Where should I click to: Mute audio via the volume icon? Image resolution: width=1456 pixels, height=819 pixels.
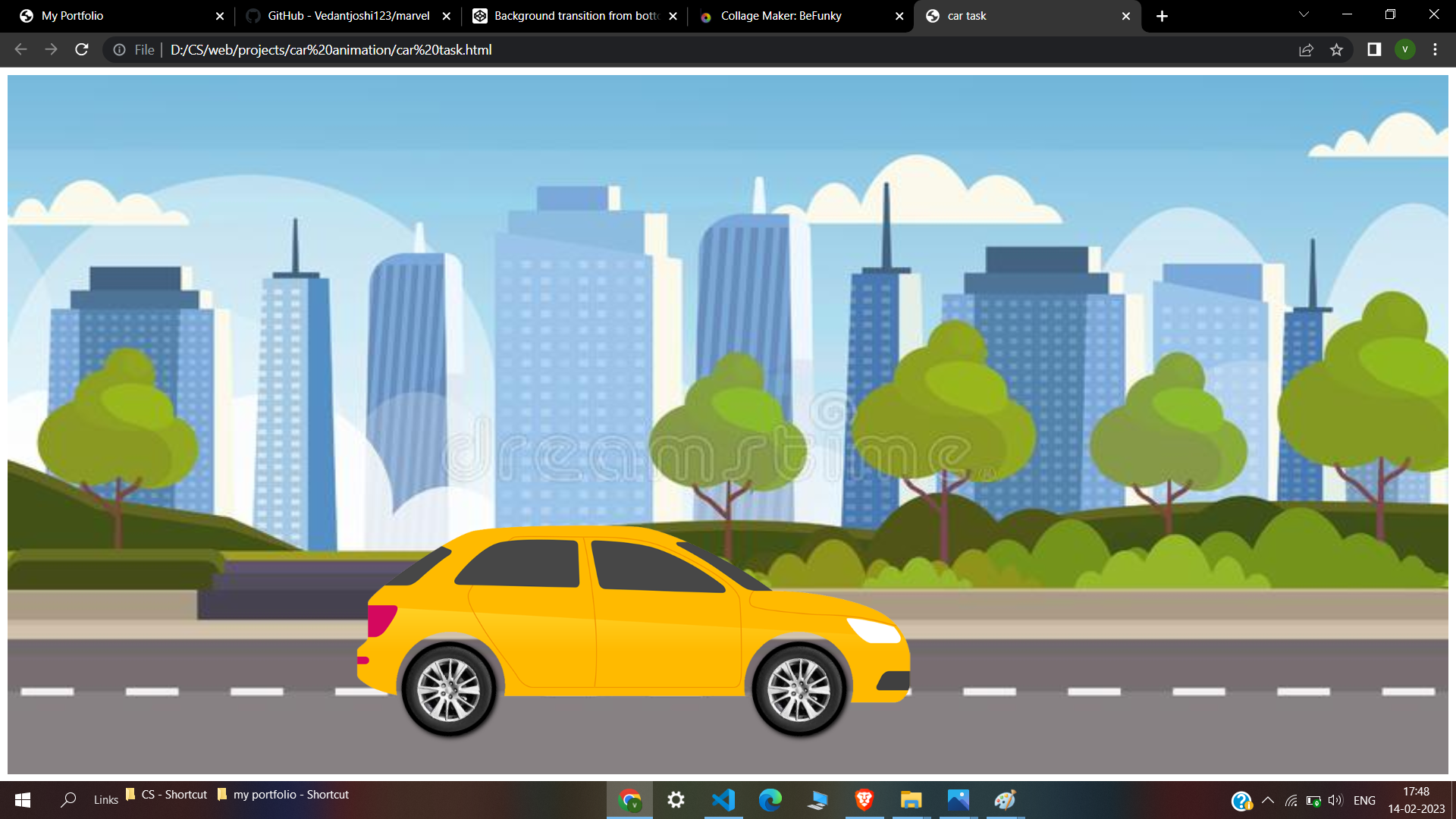point(1335,800)
